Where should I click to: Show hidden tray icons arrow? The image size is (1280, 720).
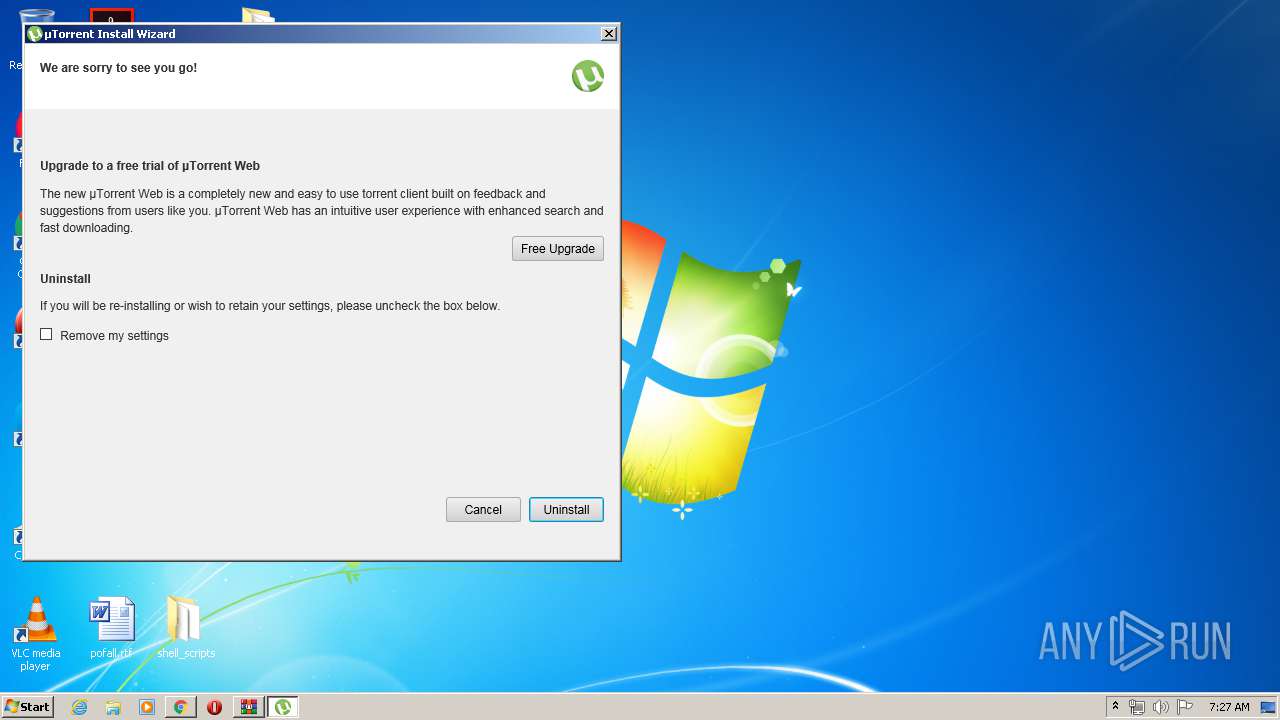tap(1115, 707)
